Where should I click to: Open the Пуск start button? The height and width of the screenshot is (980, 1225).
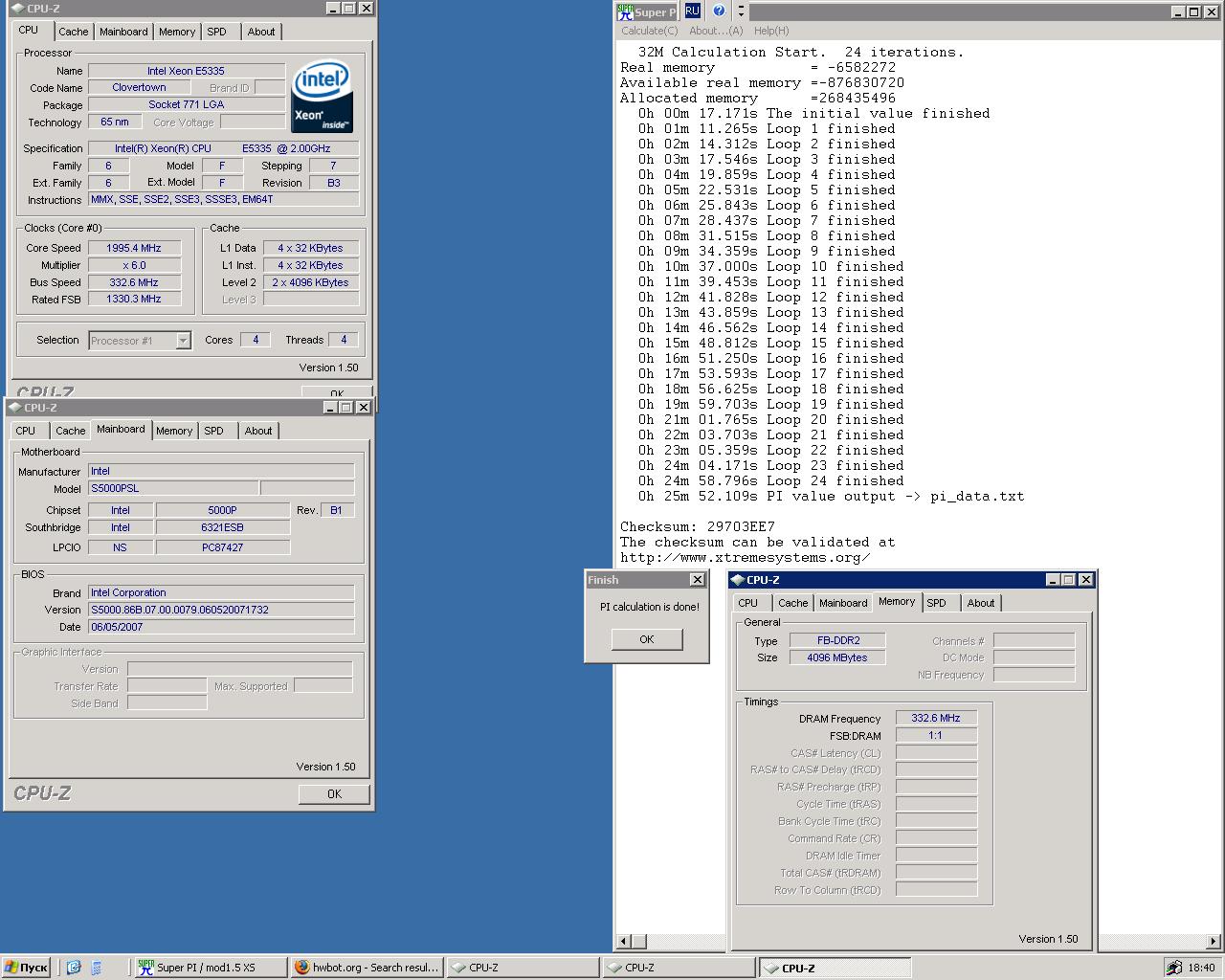(x=26, y=968)
